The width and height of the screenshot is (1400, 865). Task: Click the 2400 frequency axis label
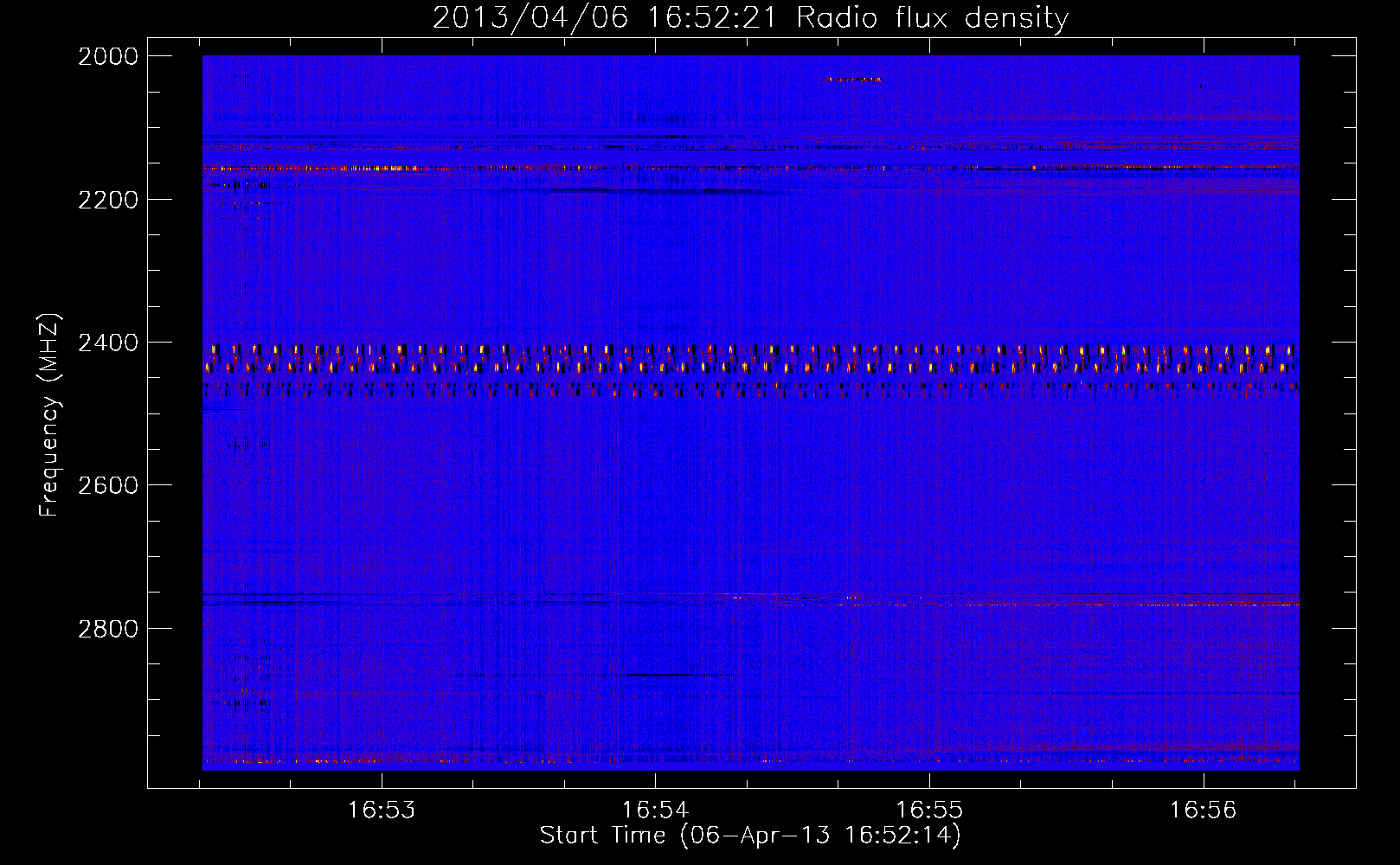[x=108, y=343]
